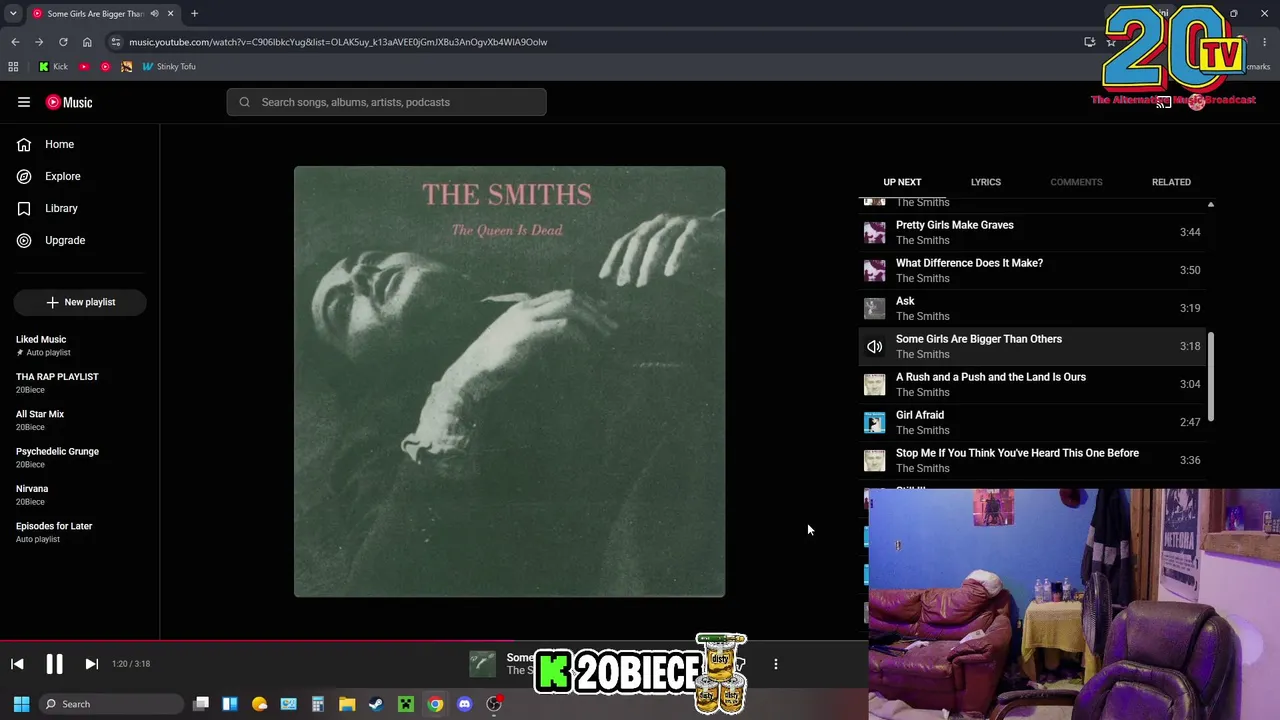
Task: Open the Kick bookmark
Action: (53, 67)
